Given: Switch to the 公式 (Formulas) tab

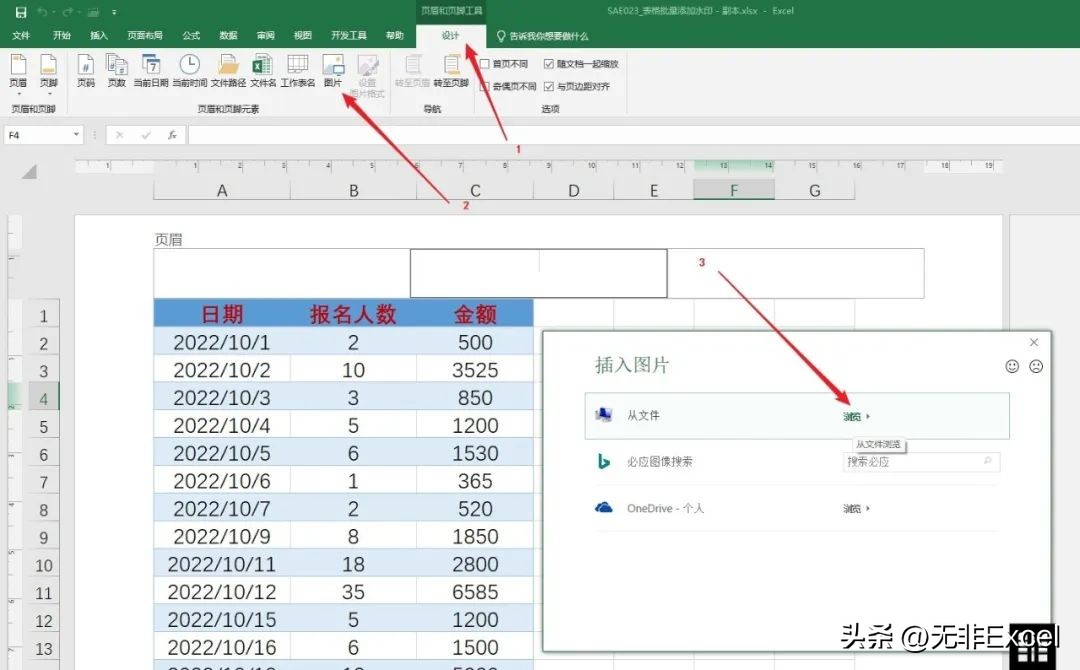Looking at the screenshot, I should click(x=191, y=36).
